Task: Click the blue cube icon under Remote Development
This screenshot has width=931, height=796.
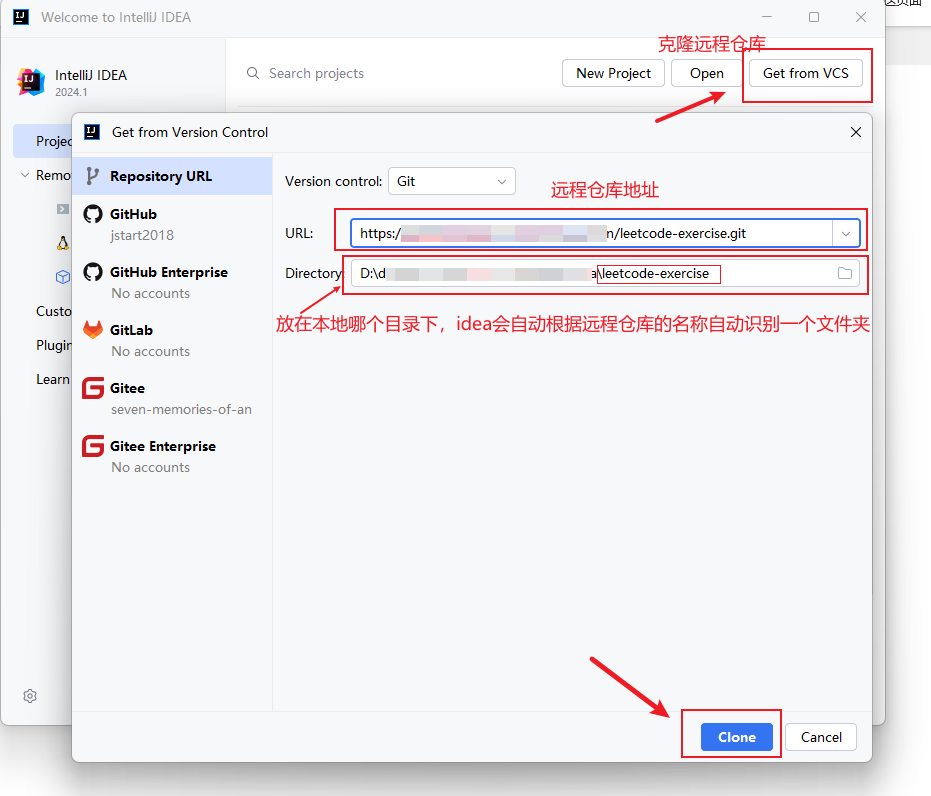Action: (x=63, y=277)
